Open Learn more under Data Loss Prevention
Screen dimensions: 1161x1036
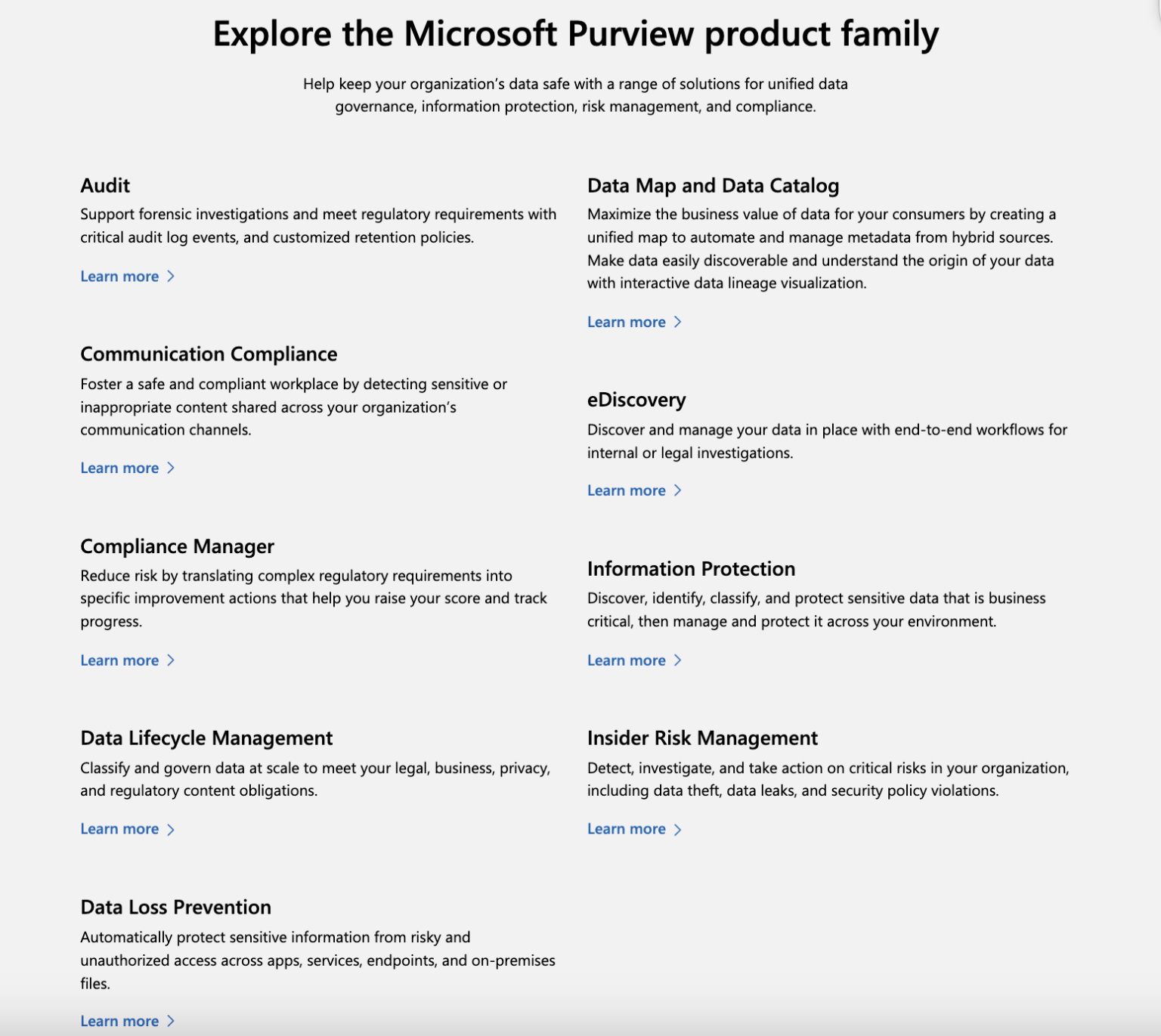pos(120,1021)
